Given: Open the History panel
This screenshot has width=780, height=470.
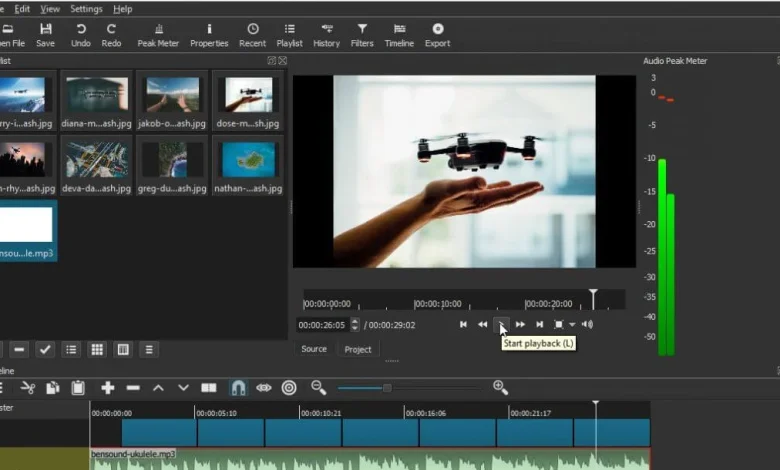Looking at the screenshot, I should [x=326, y=35].
